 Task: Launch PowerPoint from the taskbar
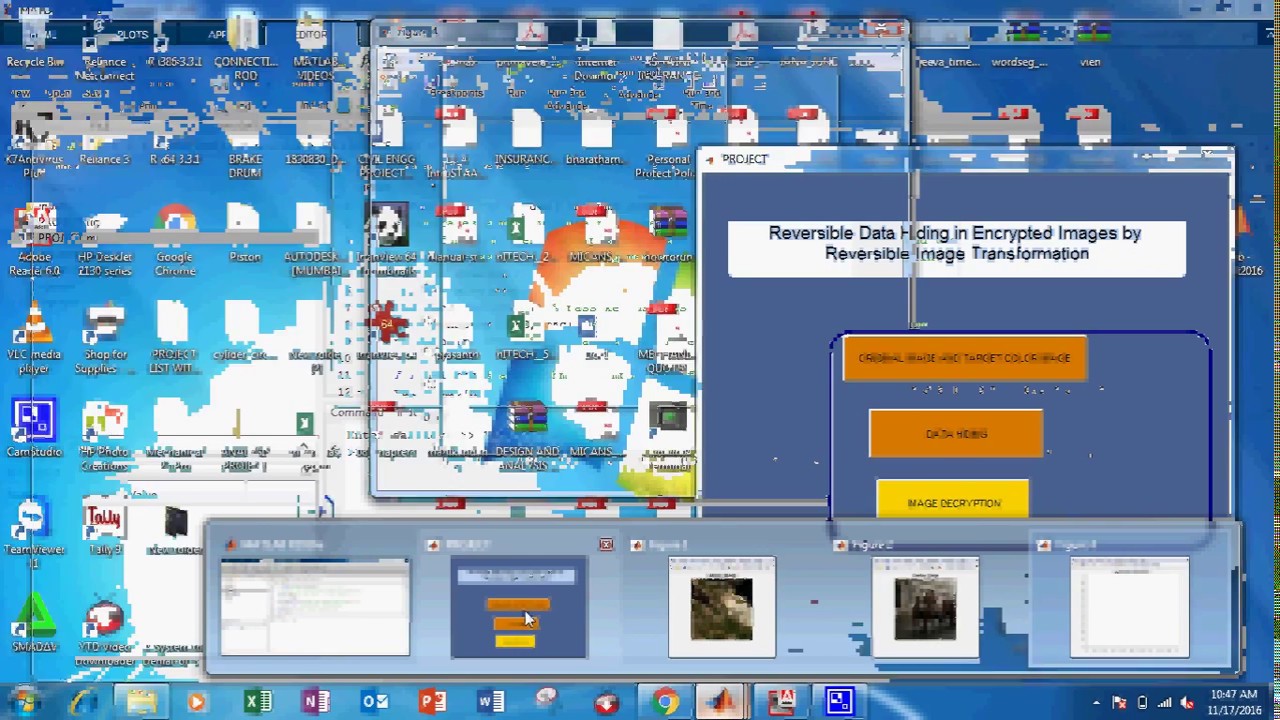[x=433, y=702]
